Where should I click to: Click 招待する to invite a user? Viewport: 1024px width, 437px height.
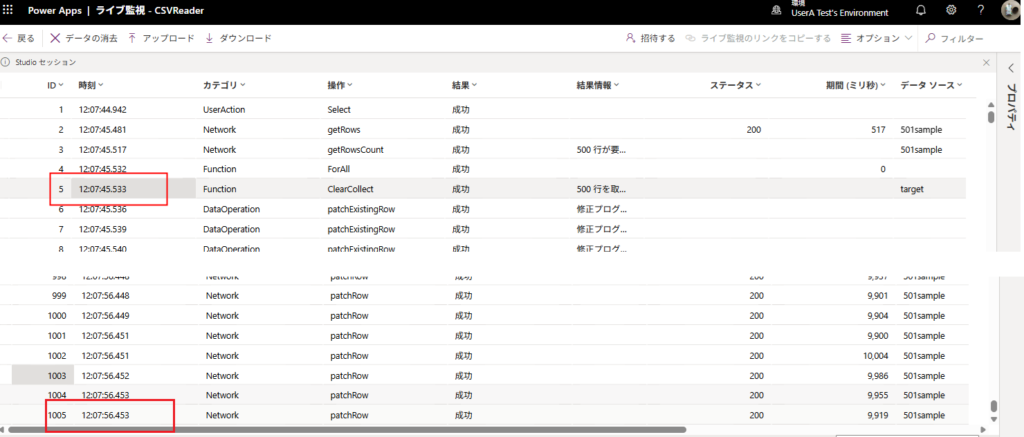click(x=650, y=38)
